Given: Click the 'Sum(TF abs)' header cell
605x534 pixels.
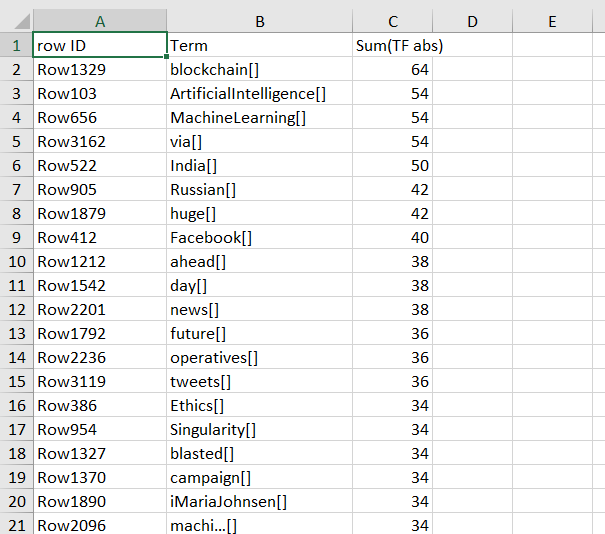Looking at the screenshot, I should (392, 46).
